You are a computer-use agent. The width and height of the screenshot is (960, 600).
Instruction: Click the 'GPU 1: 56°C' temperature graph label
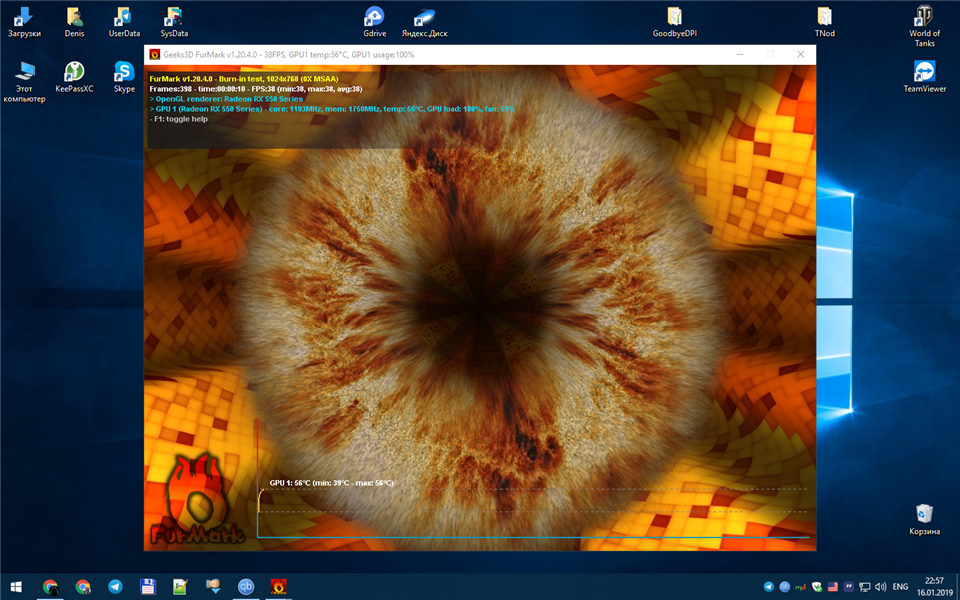(x=331, y=483)
